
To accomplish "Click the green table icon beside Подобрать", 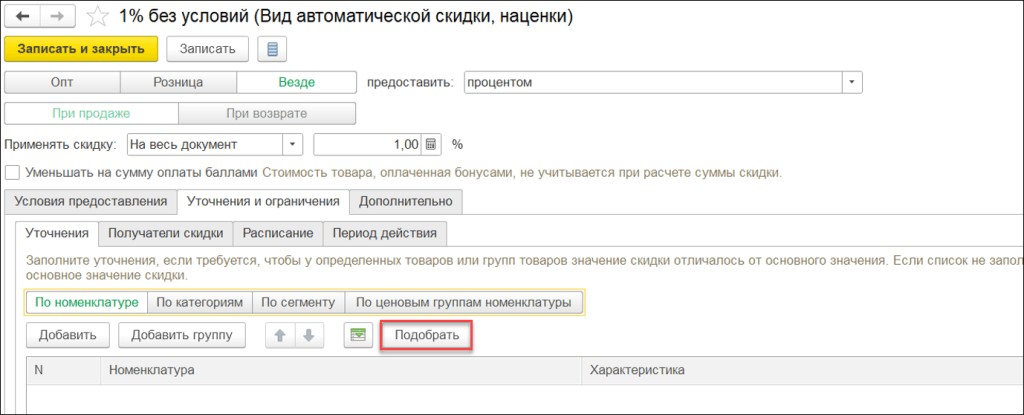I will [358, 335].
